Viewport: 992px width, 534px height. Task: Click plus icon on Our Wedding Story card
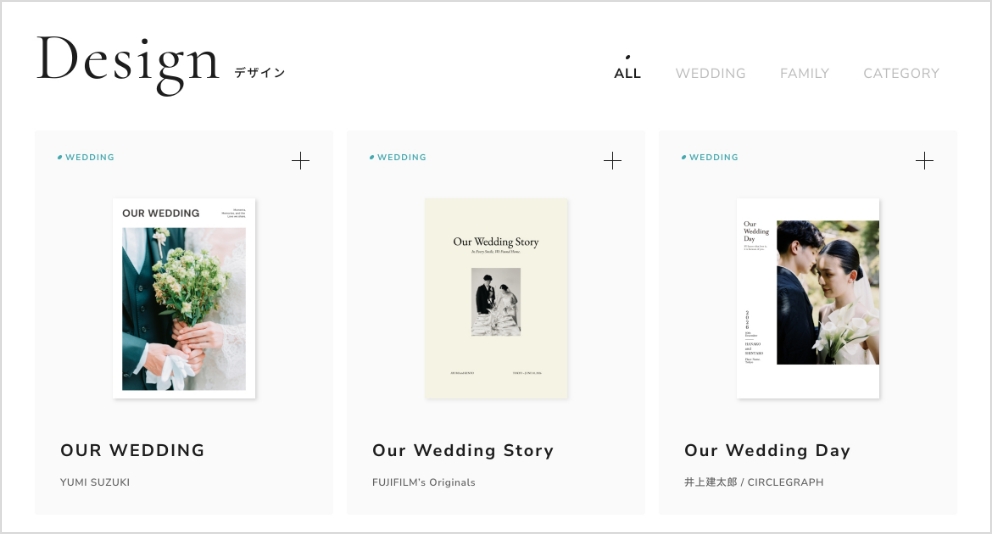pos(612,161)
